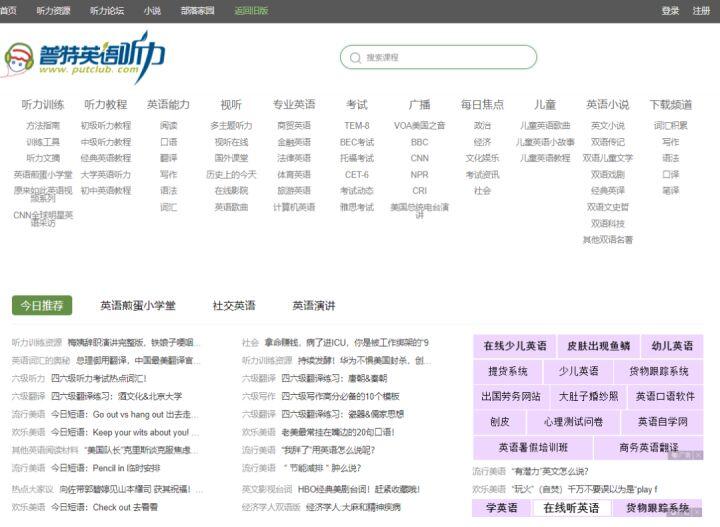The width and height of the screenshot is (720, 527).
Task: Click CNN under 广播
Action: point(419,158)
